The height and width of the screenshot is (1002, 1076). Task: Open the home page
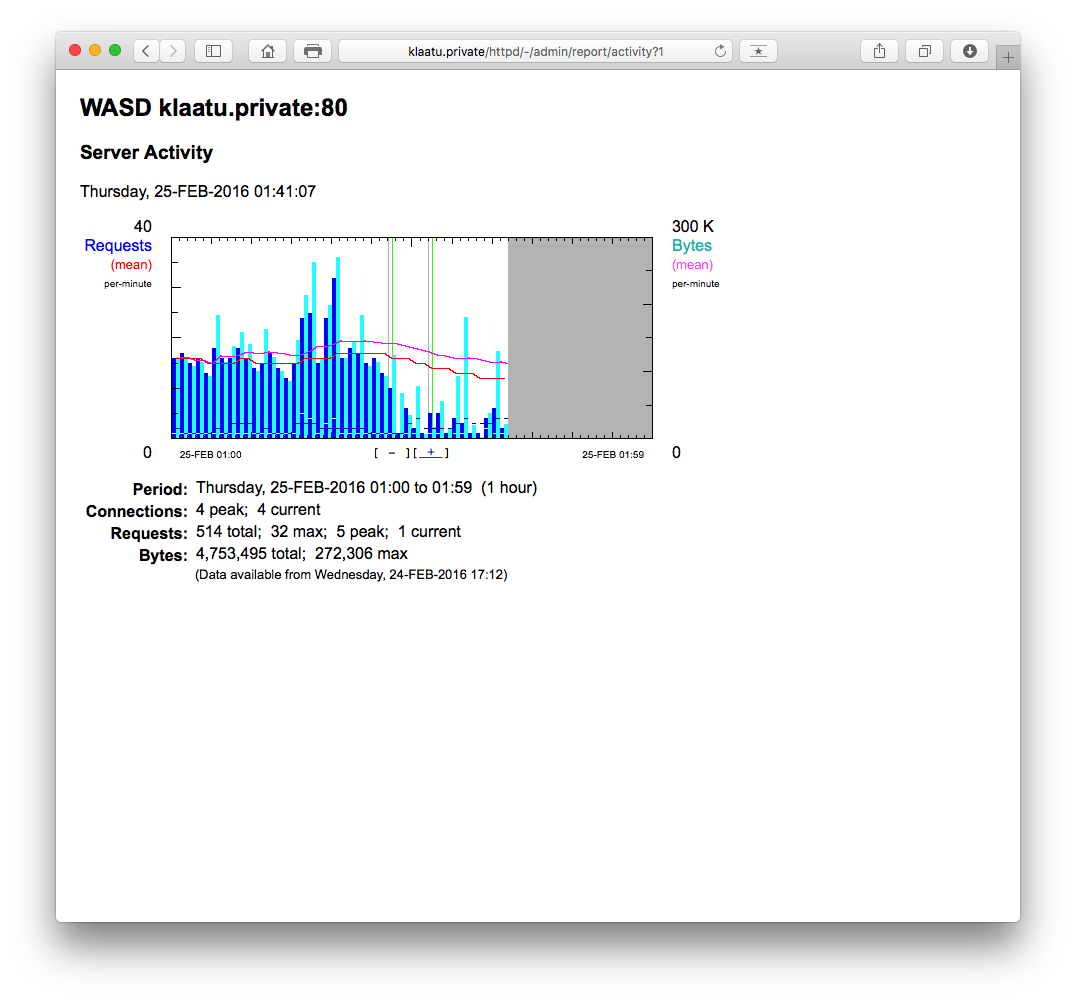[x=267, y=51]
